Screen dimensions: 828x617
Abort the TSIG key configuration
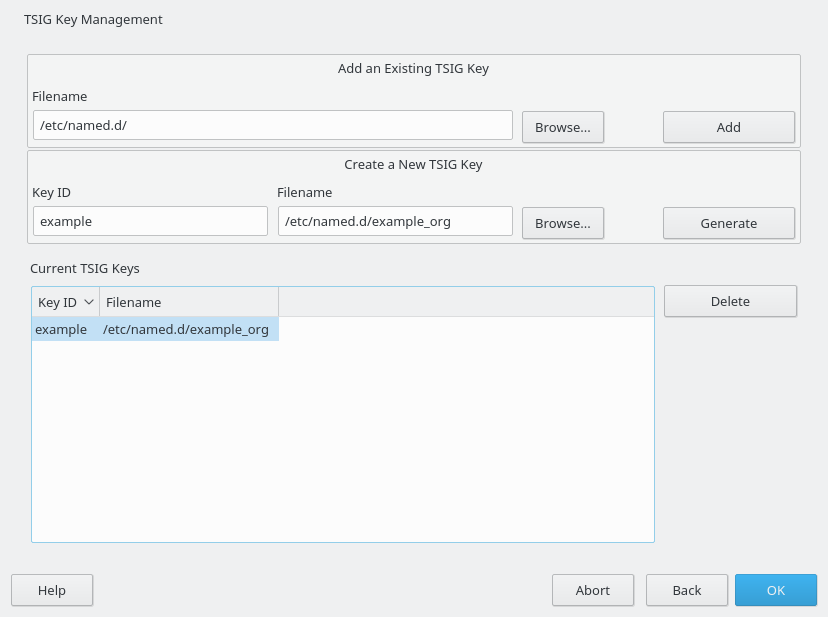click(592, 590)
